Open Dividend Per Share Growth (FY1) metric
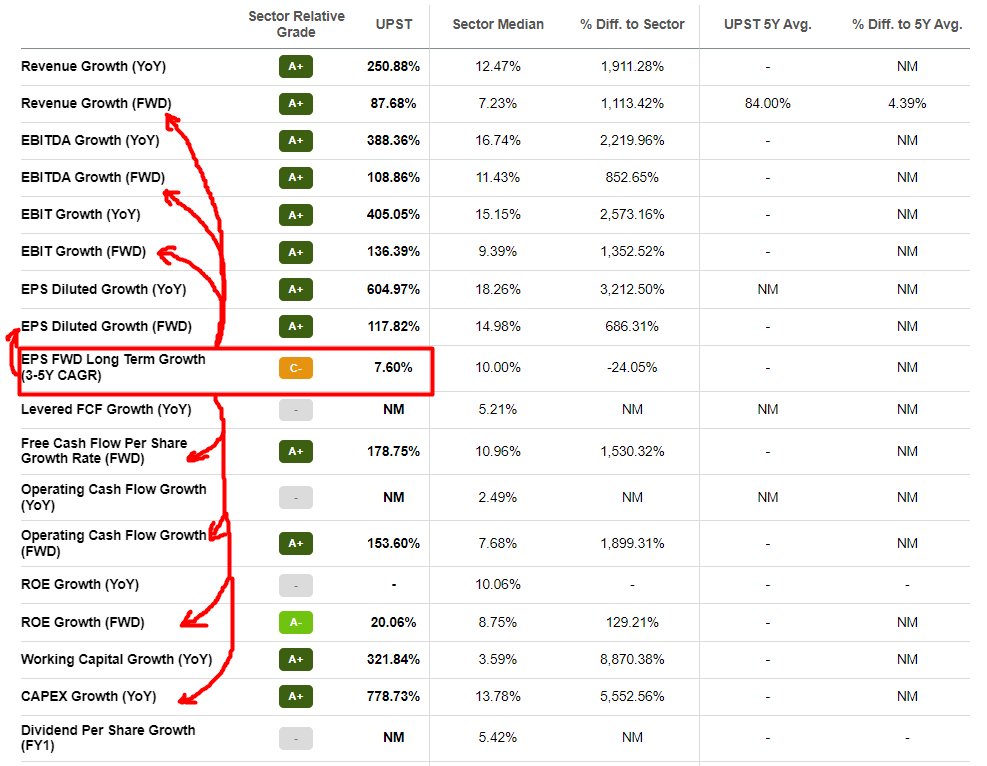Screen dimensions: 987x766 108,738
